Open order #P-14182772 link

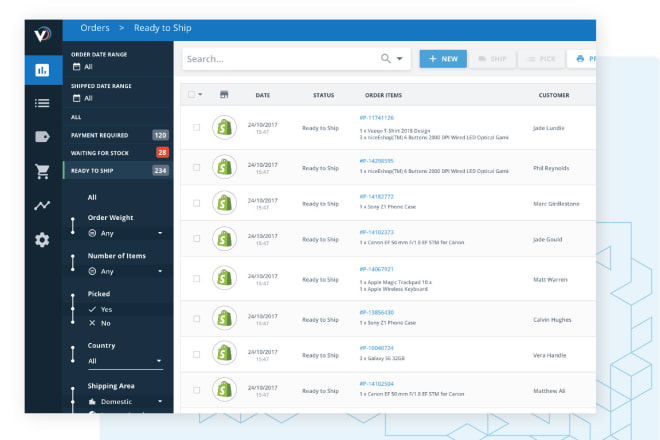pyautogui.click(x=376, y=197)
